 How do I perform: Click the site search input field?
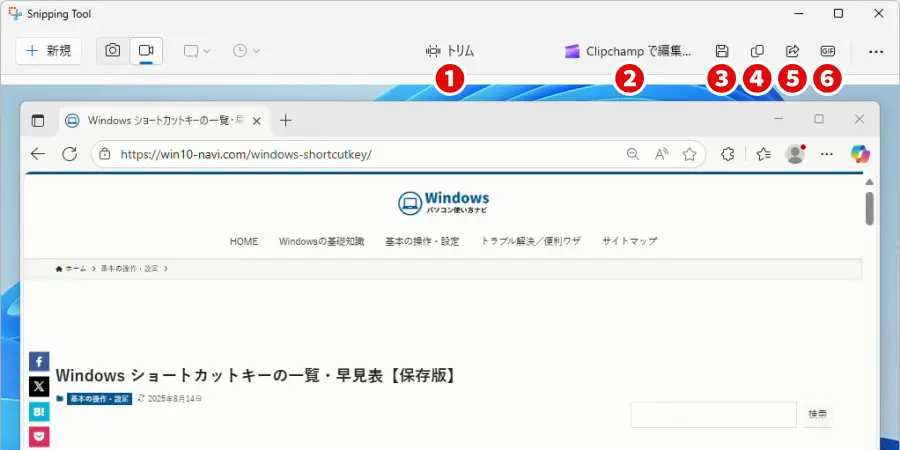[713, 414]
